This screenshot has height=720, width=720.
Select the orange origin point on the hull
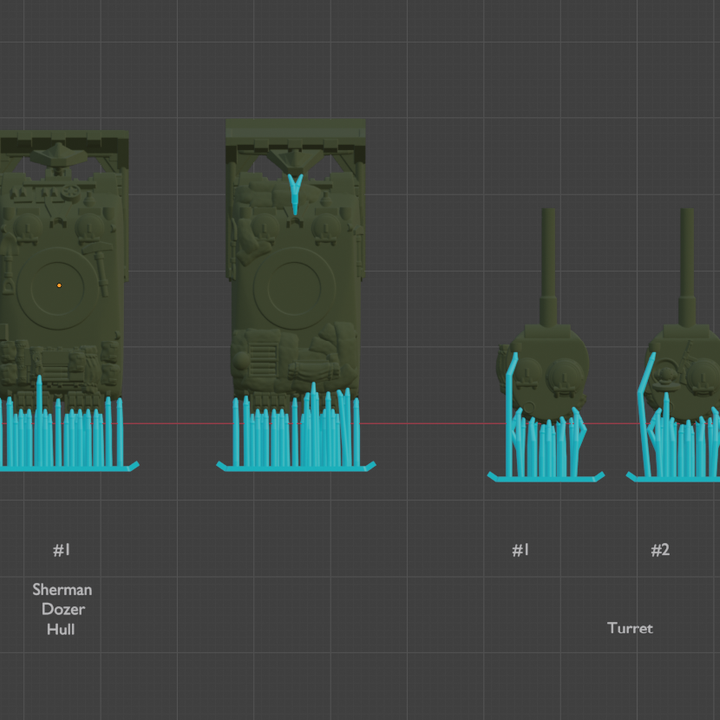(x=59, y=285)
